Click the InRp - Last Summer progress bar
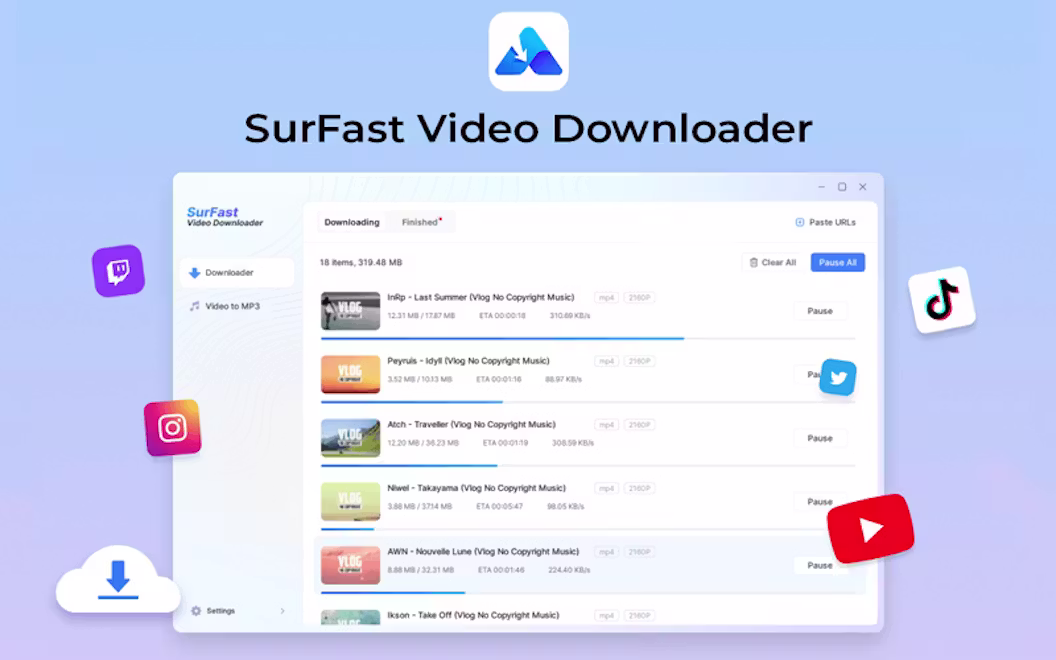Image resolution: width=1056 pixels, height=660 pixels. [x=588, y=338]
